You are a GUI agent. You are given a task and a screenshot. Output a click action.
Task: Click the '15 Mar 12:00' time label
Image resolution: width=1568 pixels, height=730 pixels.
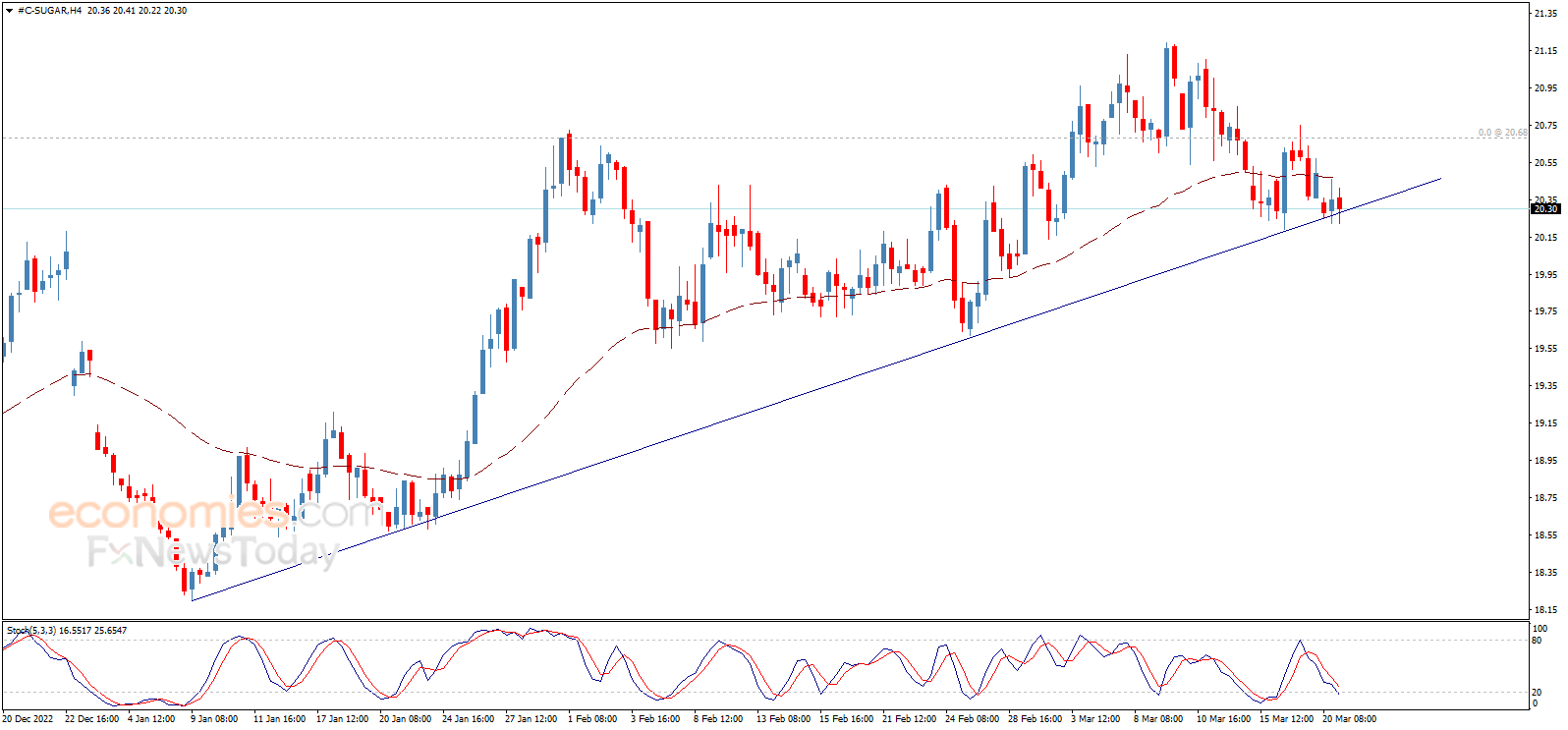1286,719
